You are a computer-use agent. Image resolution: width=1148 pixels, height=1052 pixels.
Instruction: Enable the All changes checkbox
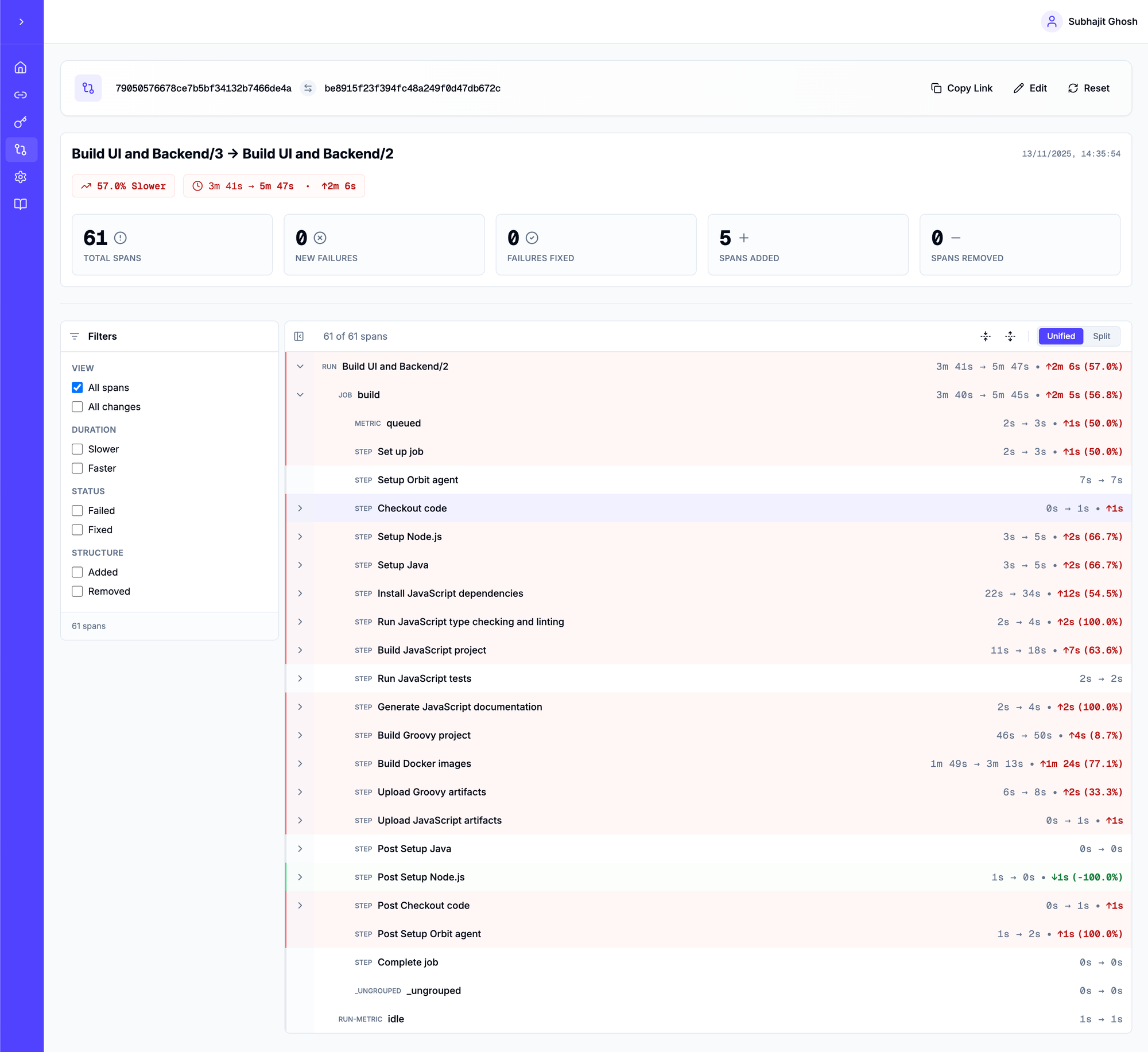click(77, 407)
